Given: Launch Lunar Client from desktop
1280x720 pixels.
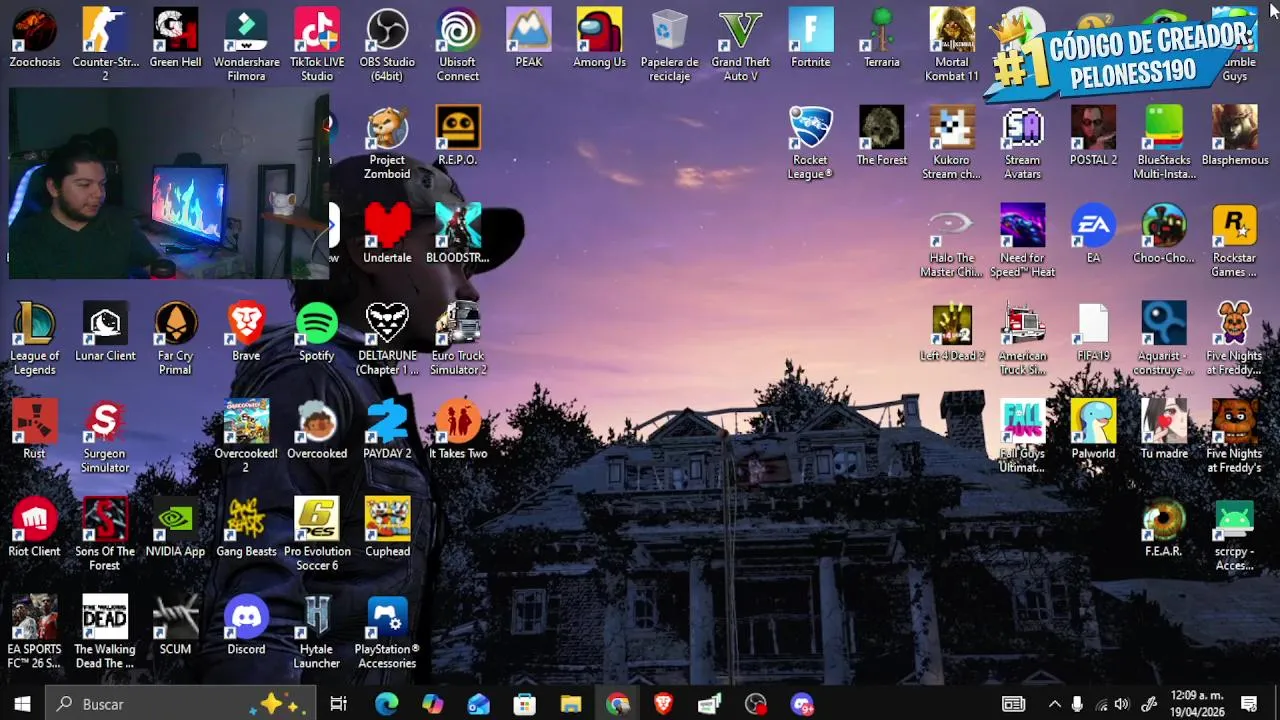Looking at the screenshot, I should click(x=105, y=334).
